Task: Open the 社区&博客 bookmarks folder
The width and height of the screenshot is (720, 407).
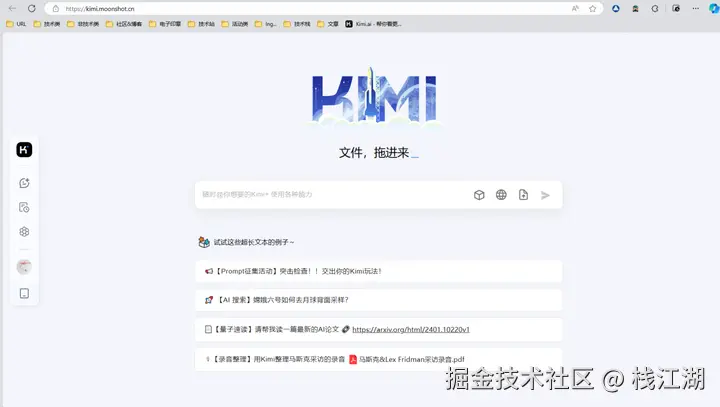Action: (124, 24)
